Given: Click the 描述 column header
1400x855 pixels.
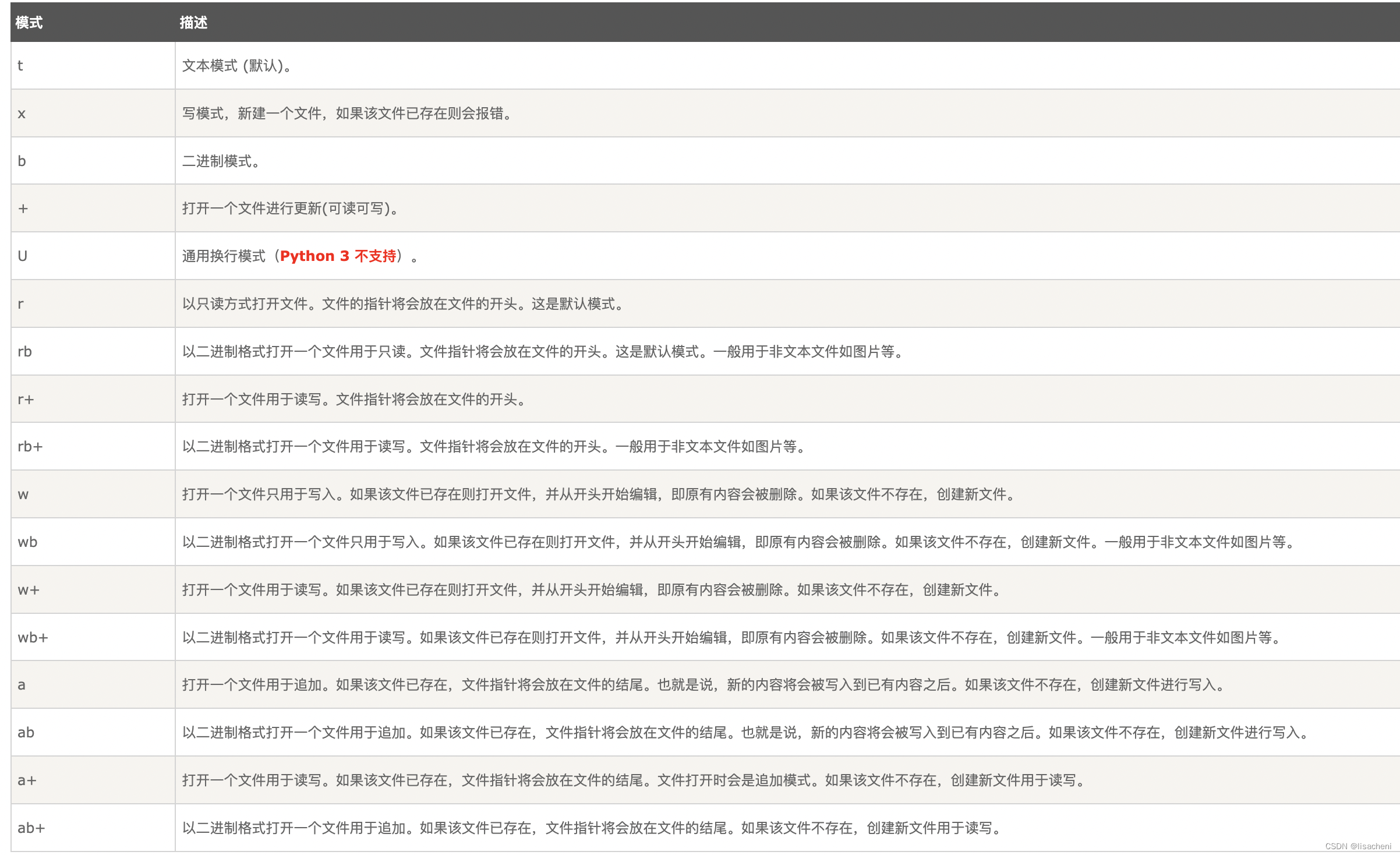Looking at the screenshot, I should click(193, 23).
